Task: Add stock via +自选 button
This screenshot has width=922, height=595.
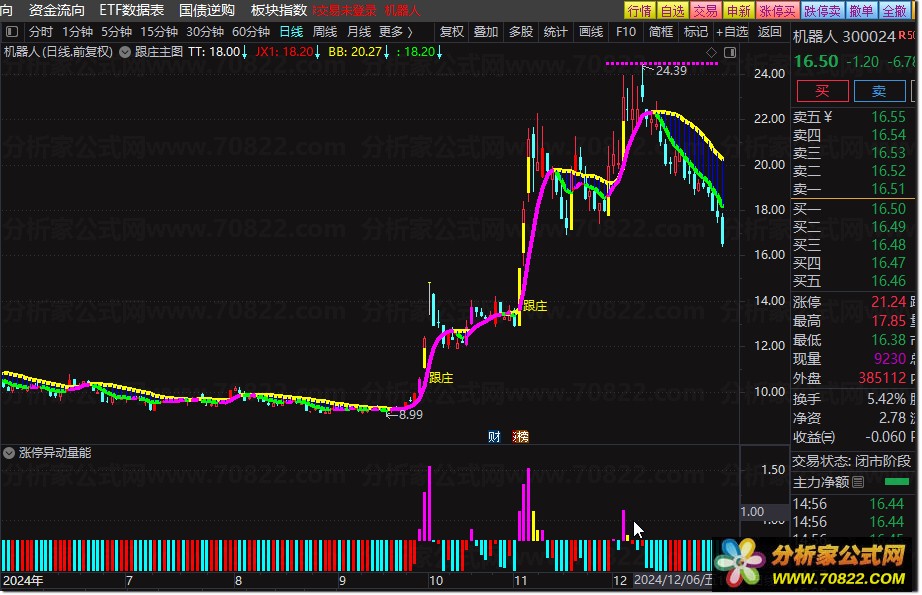Action: (732, 32)
